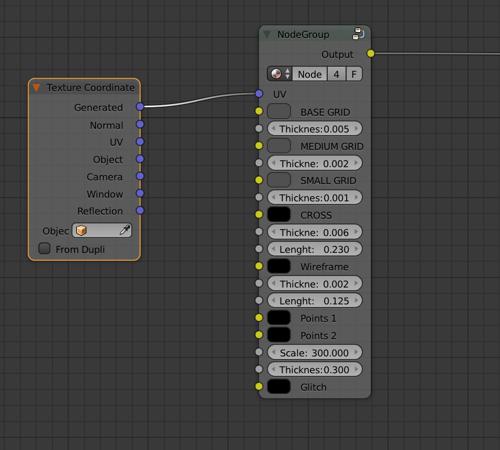This screenshot has width=500, height=450.
Task: Click the Node name field
Action: pyautogui.click(x=310, y=74)
